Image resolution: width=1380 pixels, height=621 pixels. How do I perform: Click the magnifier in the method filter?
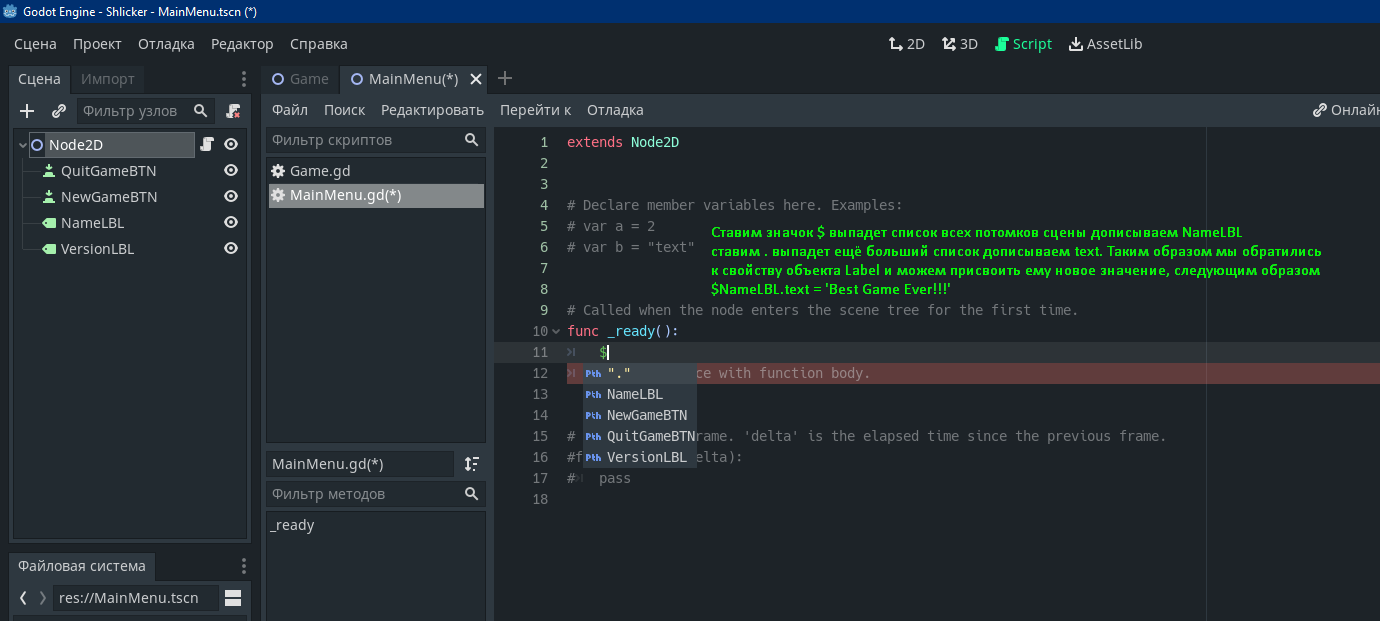click(x=472, y=494)
